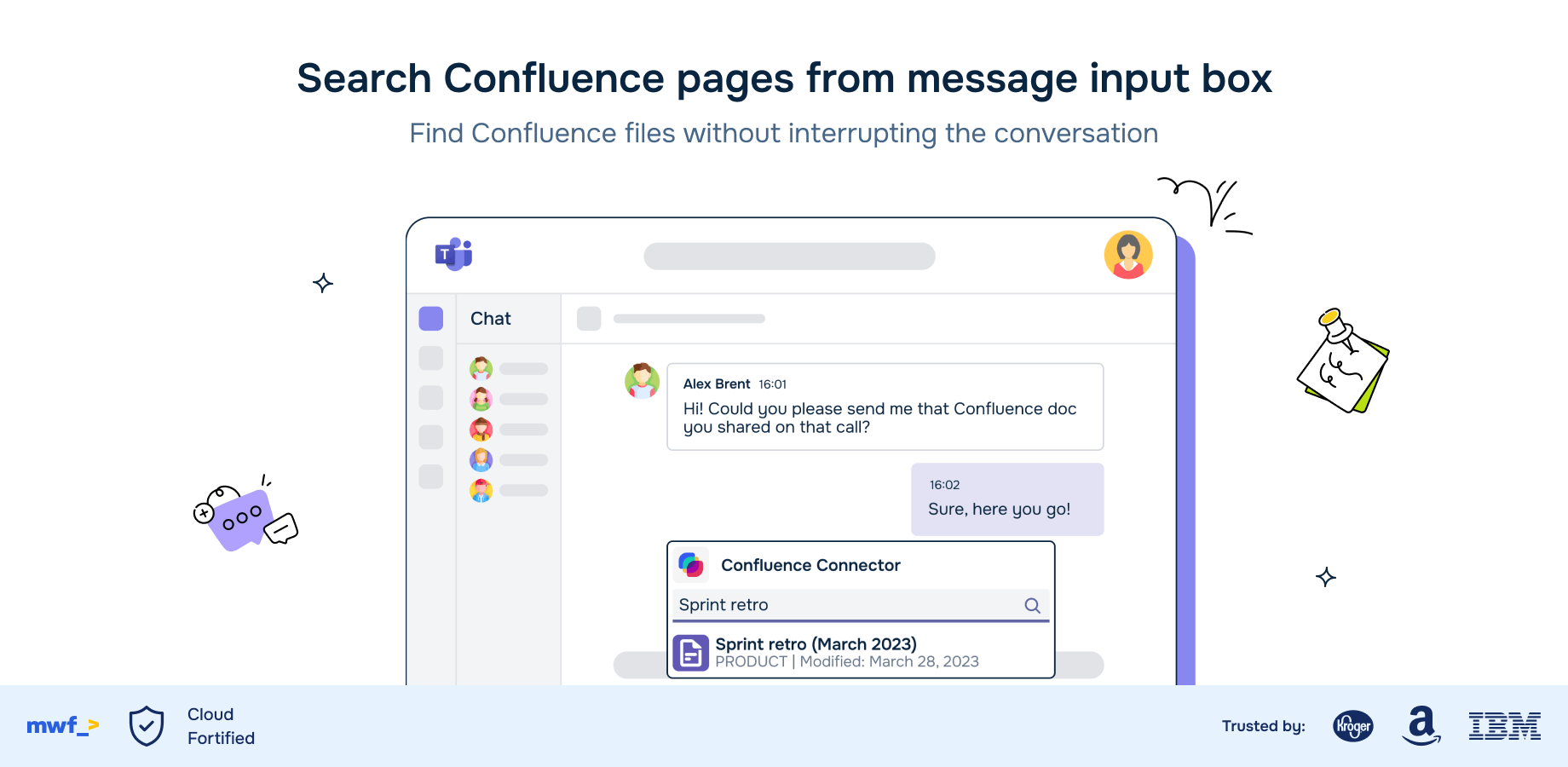Viewport: 1568px width, 767px height.
Task: Click the 'Confluence Connector' title text
Action: click(x=810, y=565)
